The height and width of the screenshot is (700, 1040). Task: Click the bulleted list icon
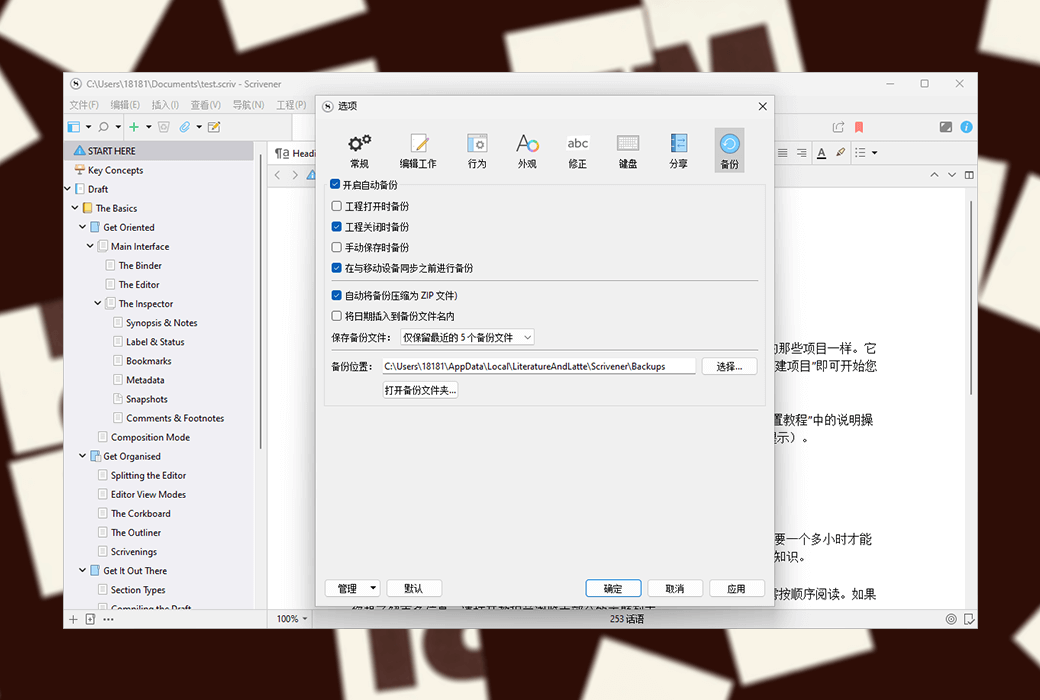(x=860, y=153)
